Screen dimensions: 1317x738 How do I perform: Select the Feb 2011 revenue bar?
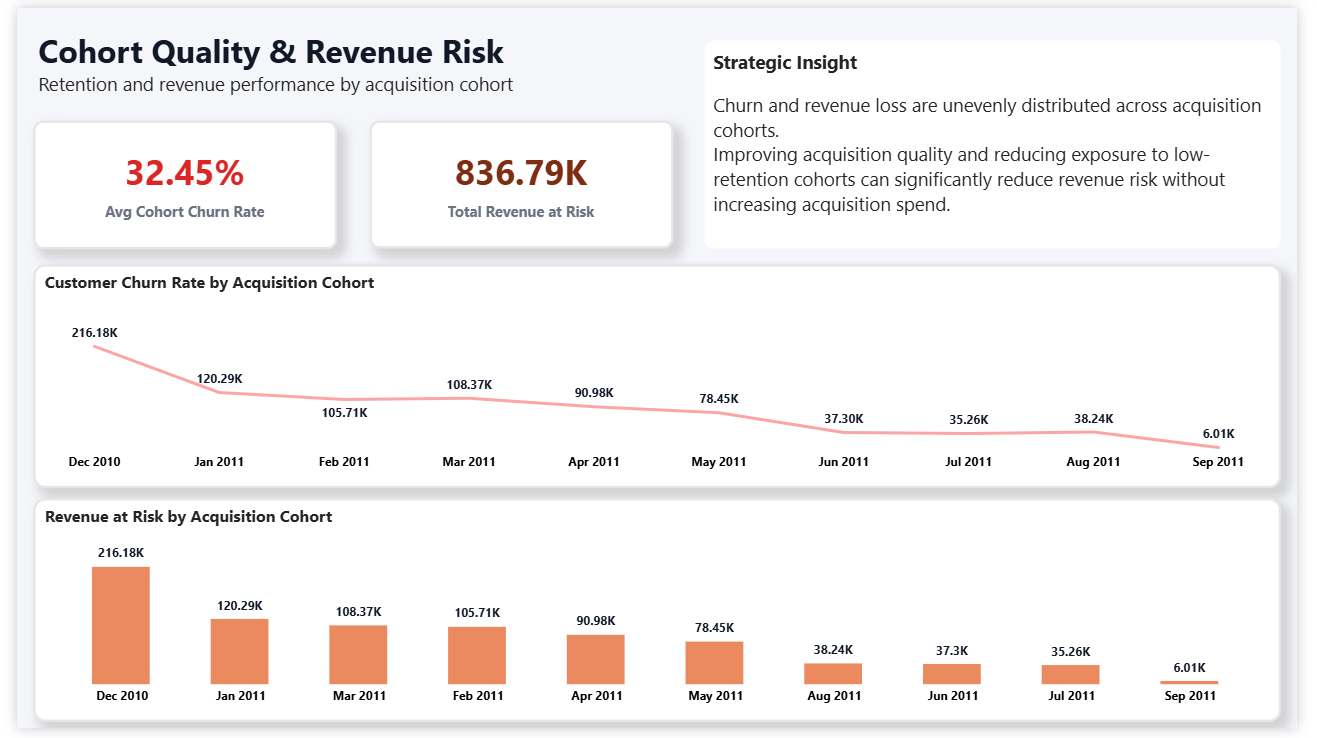[x=477, y=655]
